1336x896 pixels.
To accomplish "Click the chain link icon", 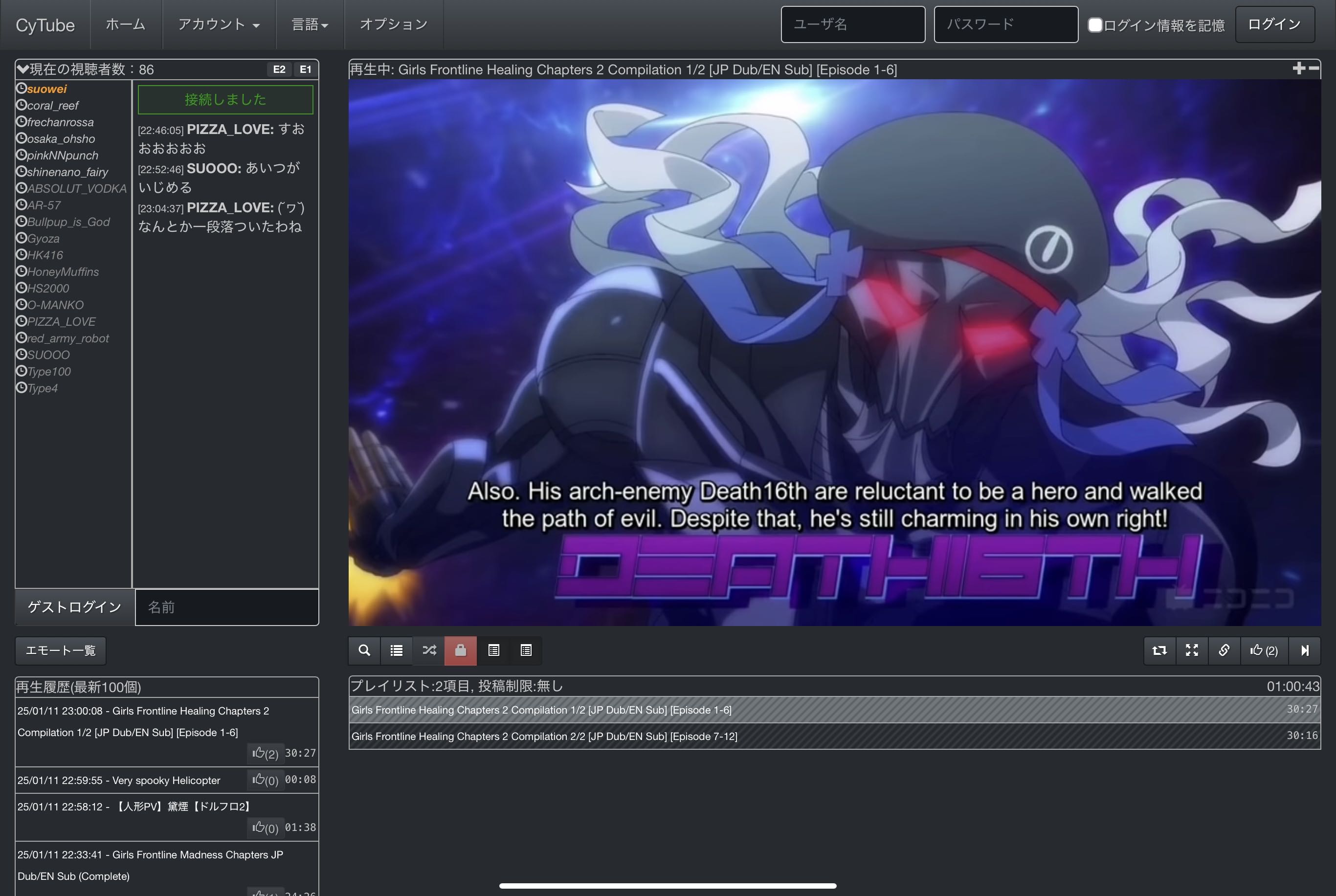I will (1224, 650).
